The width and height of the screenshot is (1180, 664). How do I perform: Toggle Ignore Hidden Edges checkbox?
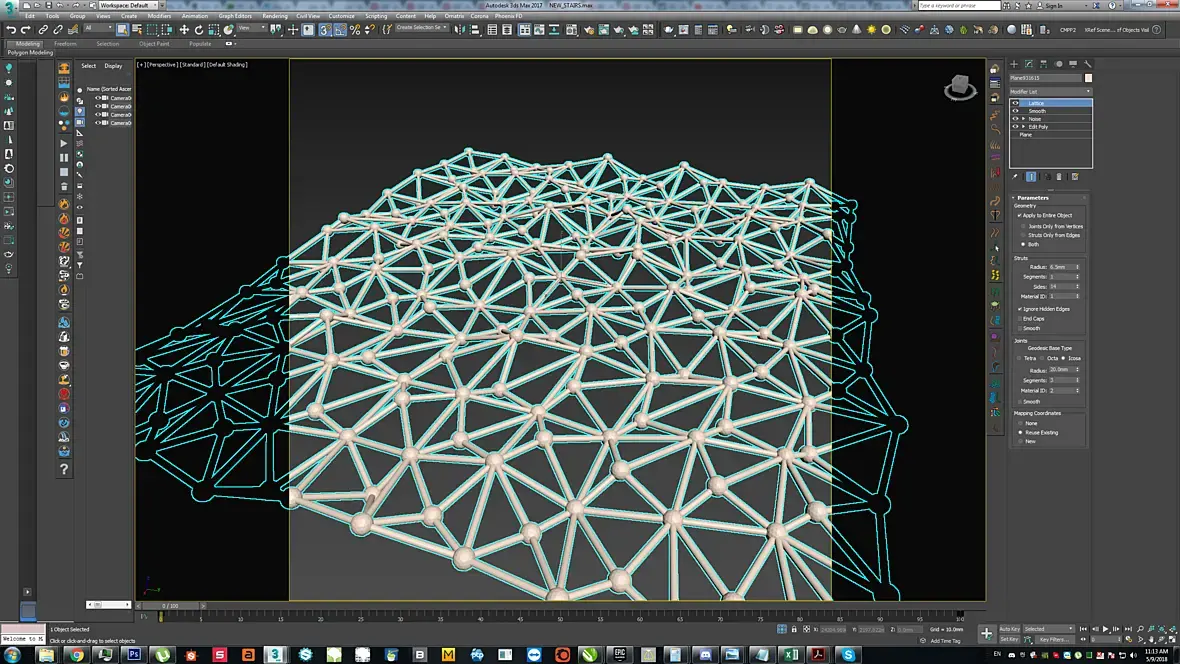point(1020,309)
